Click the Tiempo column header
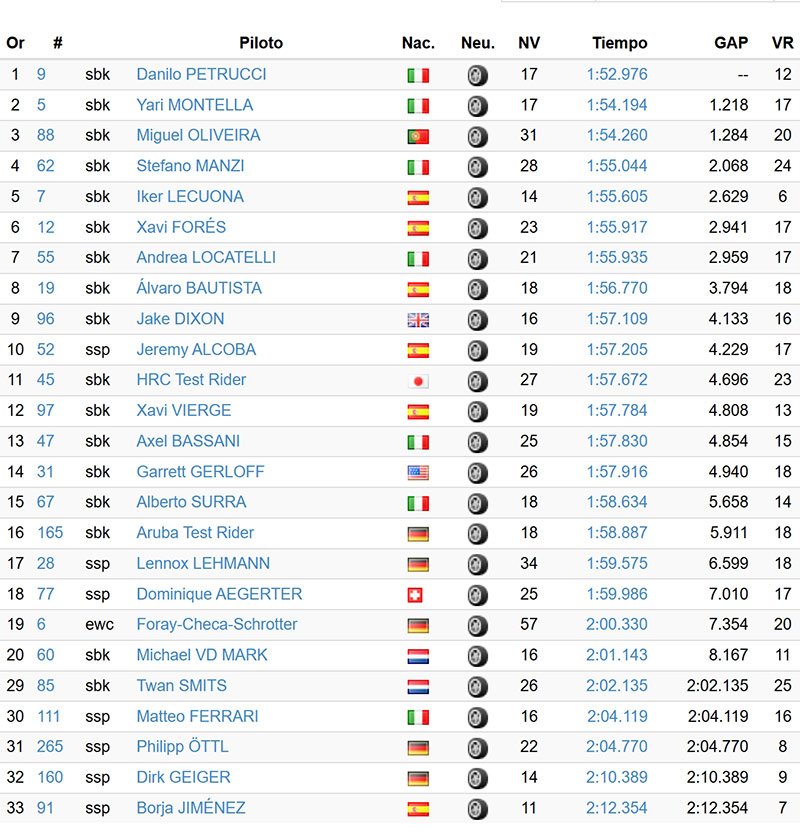 tap(620, 43)
